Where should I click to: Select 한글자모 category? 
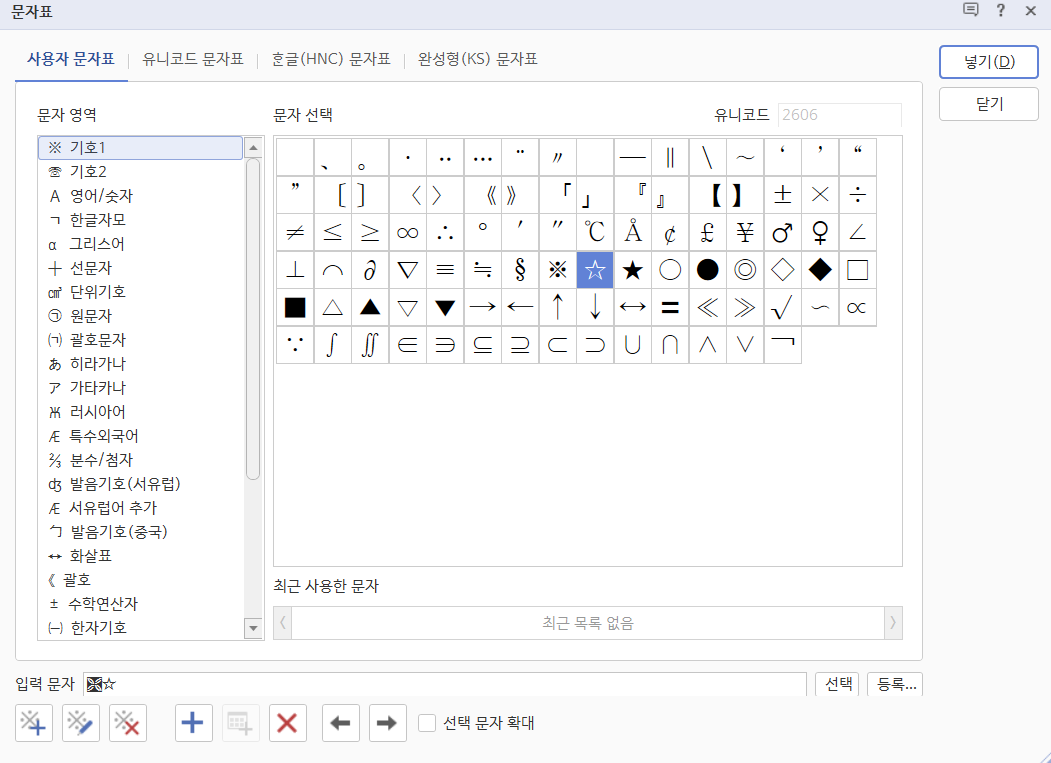(x=140, y=220)
